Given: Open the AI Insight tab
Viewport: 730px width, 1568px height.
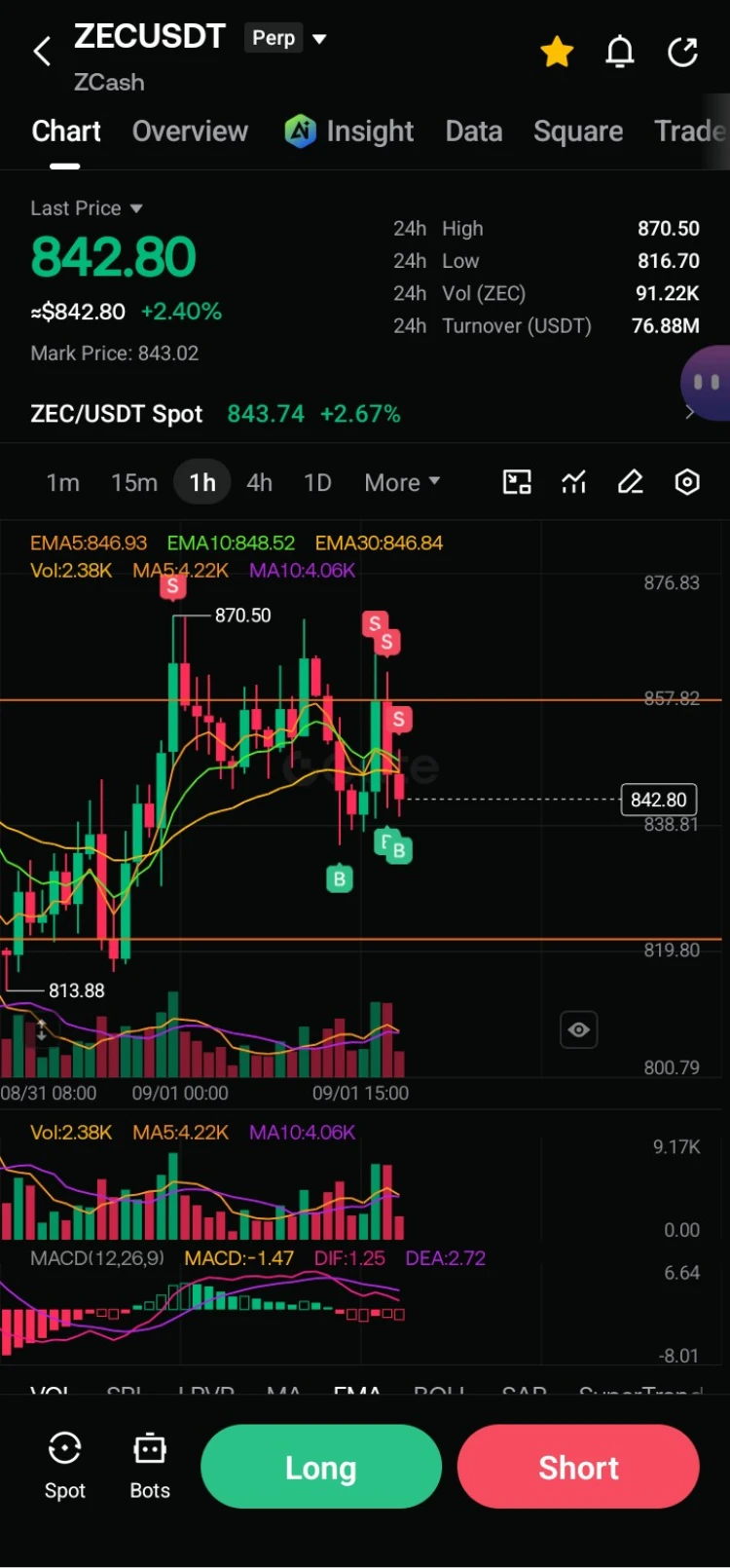Looking at the screenshot, I should 349,131.
